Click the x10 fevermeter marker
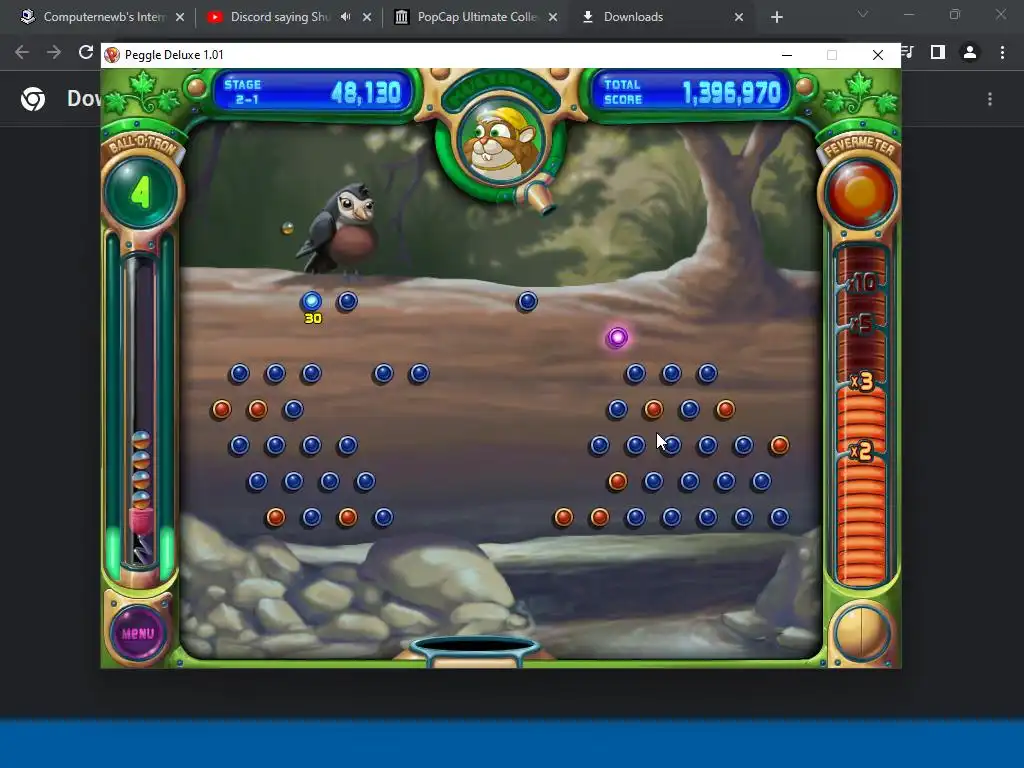The image size is (1024, 768). [x=862, y=283]
